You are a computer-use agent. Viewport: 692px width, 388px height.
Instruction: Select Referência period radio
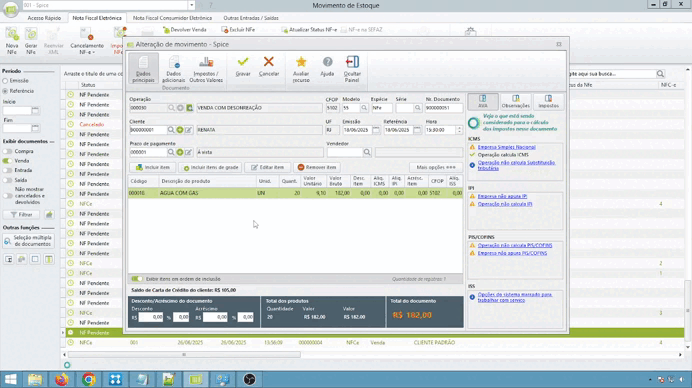[x=5, y=91]
